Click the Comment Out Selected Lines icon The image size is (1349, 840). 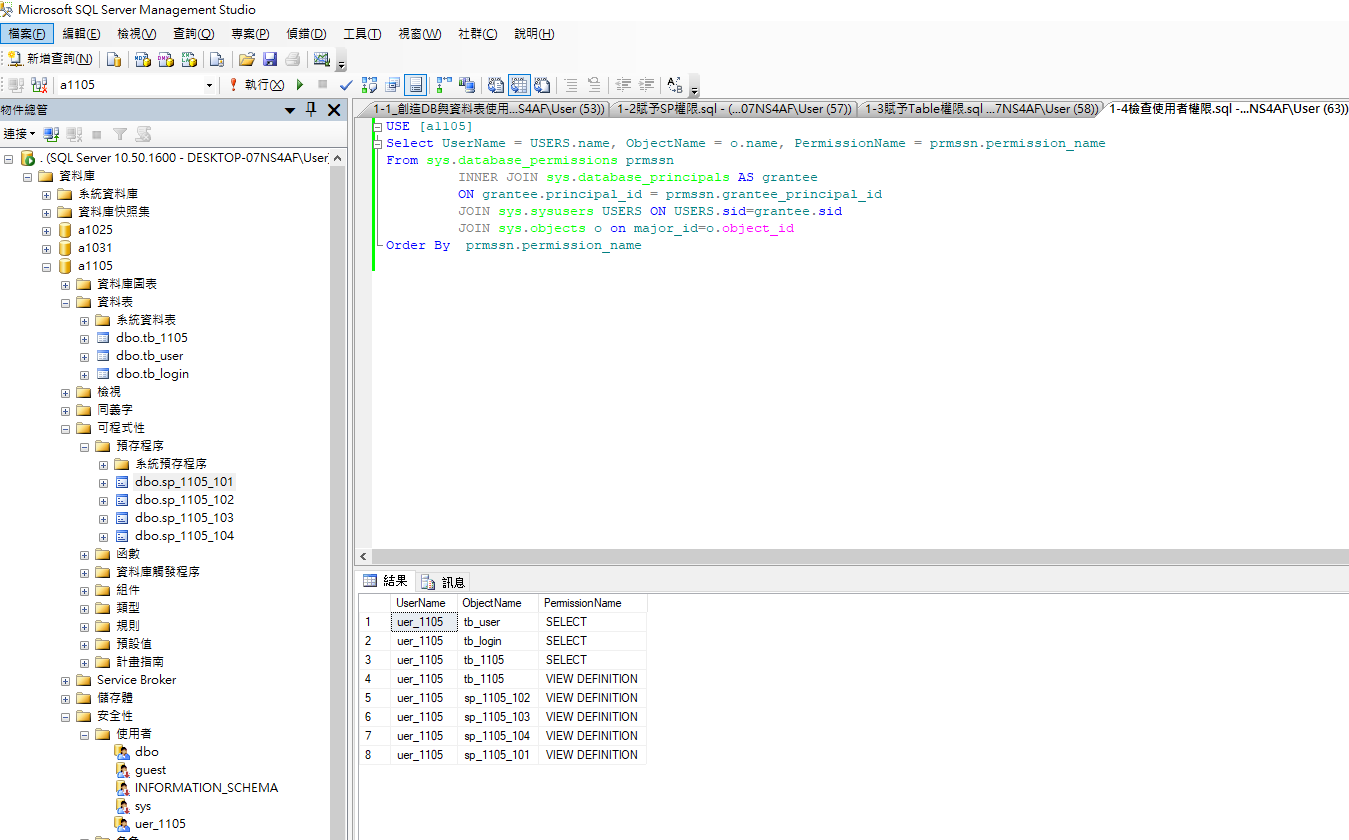click(570, 85)
